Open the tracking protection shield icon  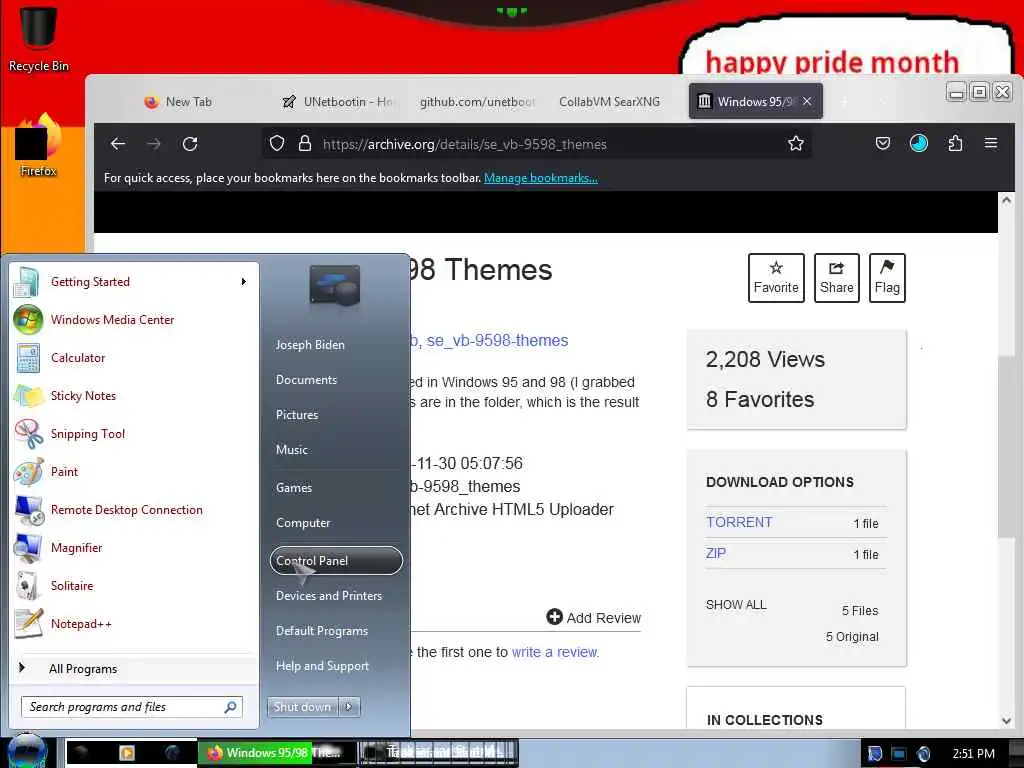[x=277, y=144]
